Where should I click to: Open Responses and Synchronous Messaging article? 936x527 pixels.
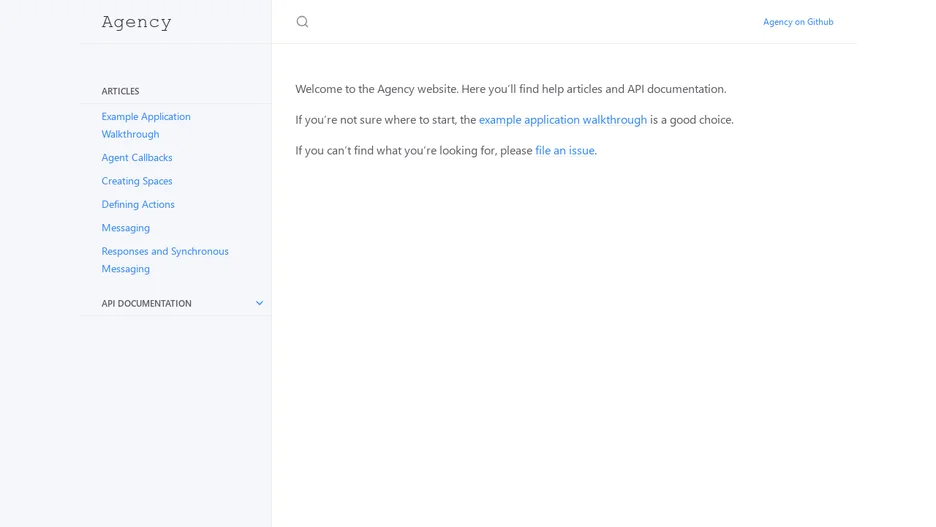coord(165,260)
